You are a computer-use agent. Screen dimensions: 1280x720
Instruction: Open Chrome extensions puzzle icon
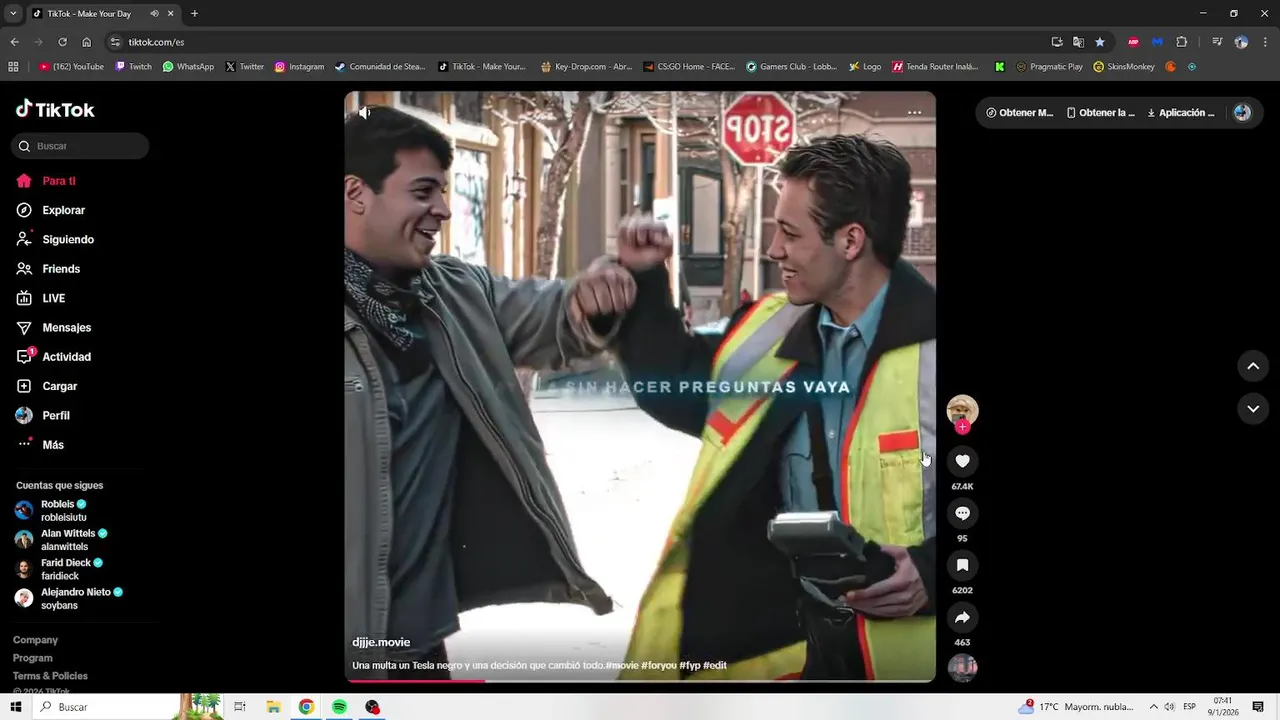tap(1182, 42)
